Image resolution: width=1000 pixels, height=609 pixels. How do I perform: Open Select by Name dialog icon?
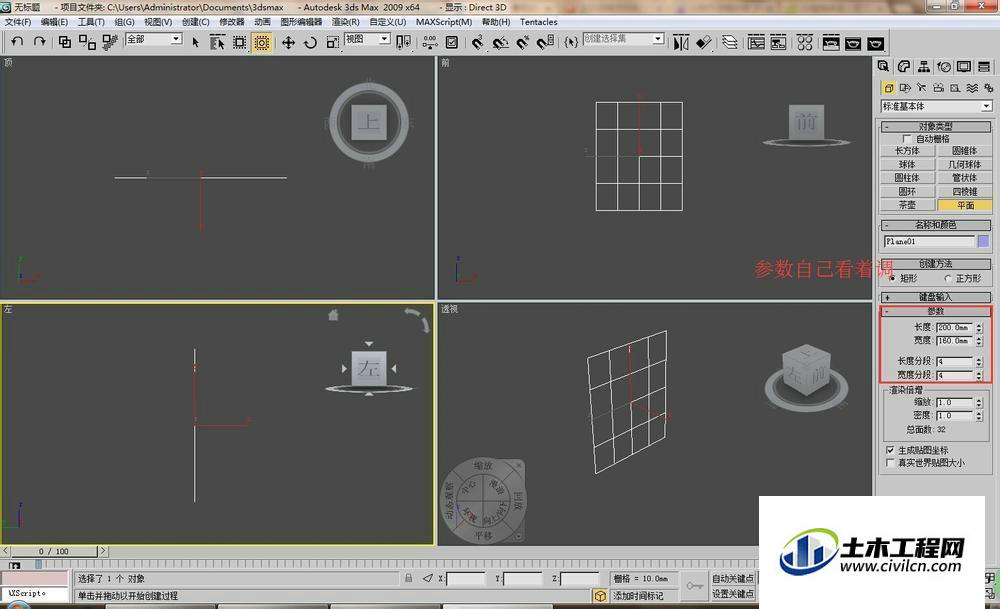click(217, 43)
